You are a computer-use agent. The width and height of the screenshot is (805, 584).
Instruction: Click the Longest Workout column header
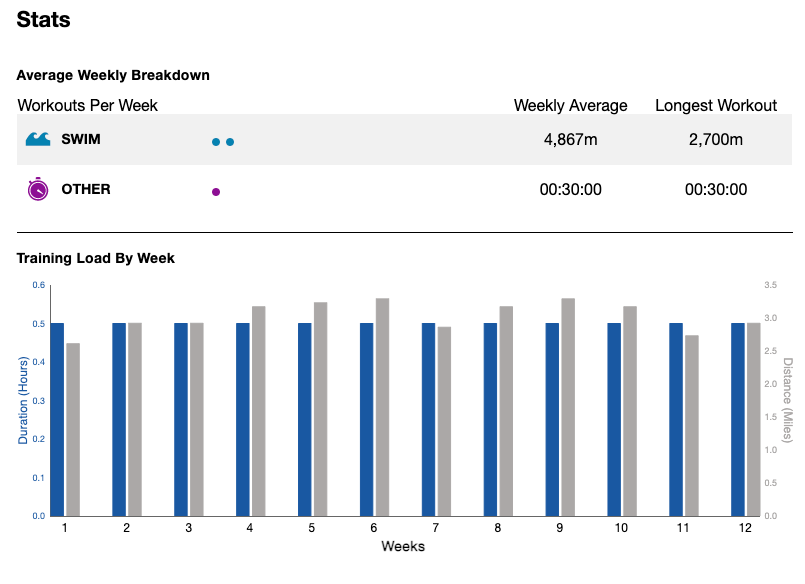pos(716,105)
